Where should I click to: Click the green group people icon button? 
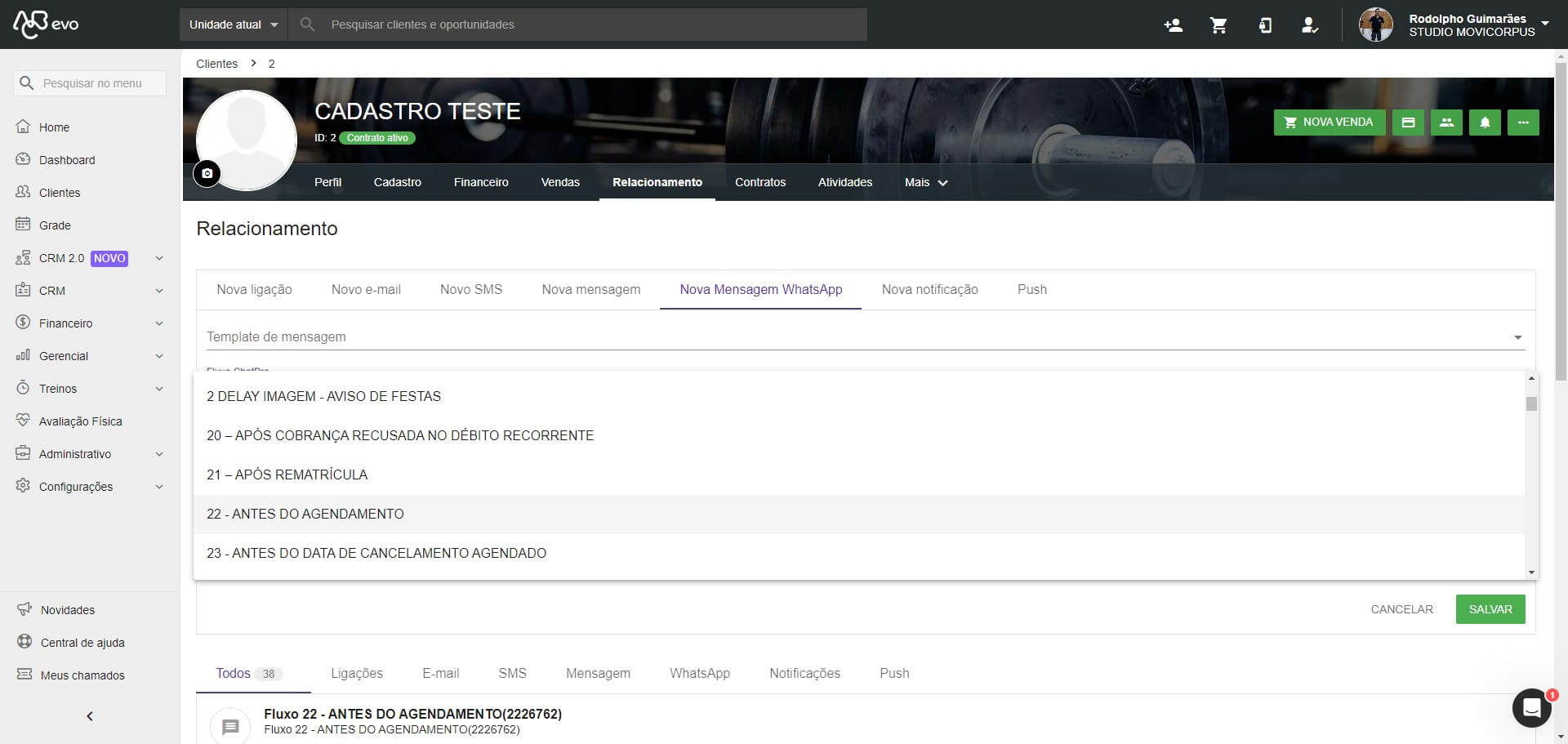pyautogui.click(x=1446, y=123)
